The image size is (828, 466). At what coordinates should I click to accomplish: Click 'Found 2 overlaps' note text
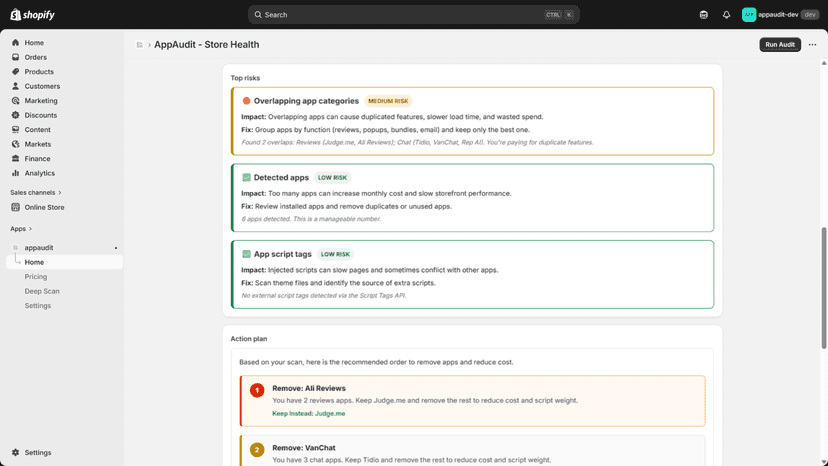(417, 142)
